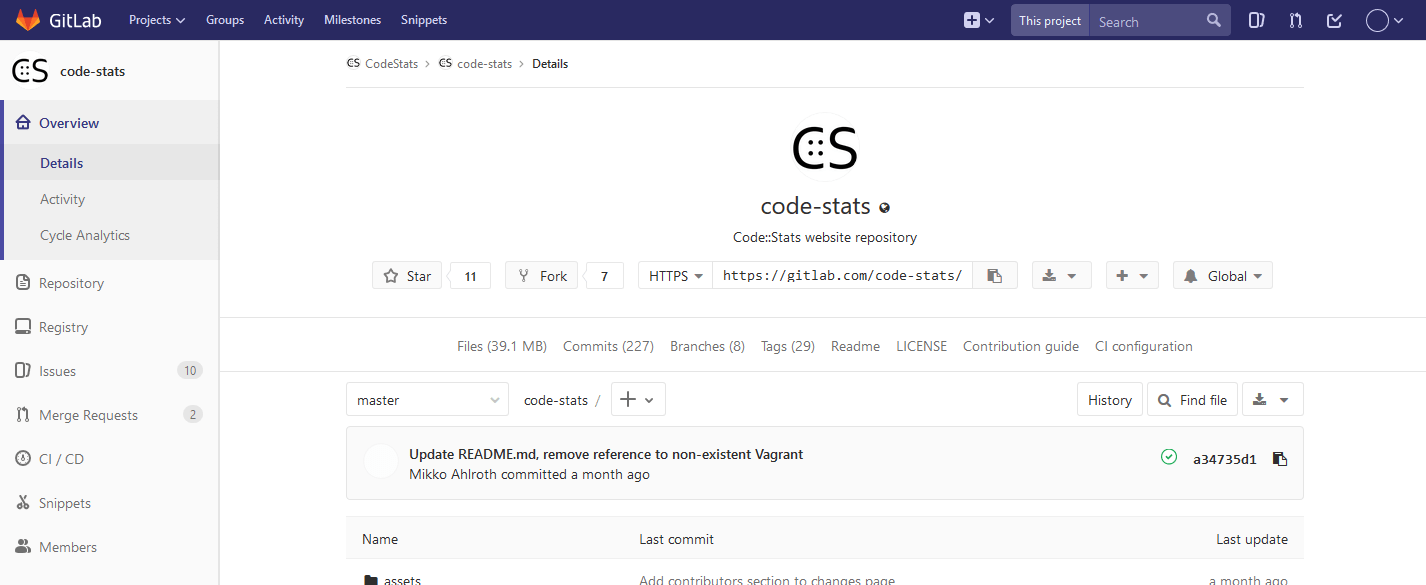View the passed pipeline status icon
This screenshot has height=585, width=1426.
tap(1169, 457)
